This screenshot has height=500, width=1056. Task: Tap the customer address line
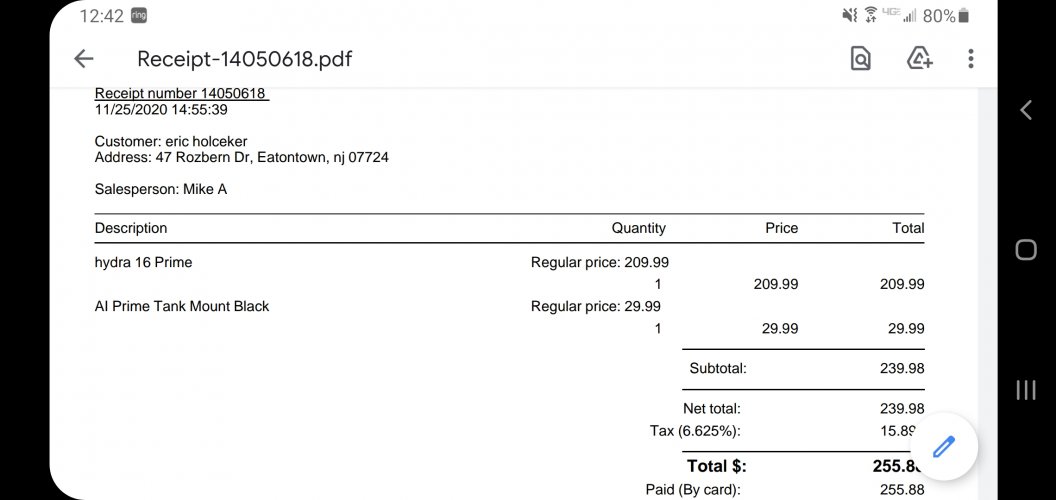pyautogui.click(x=242, y=158)
